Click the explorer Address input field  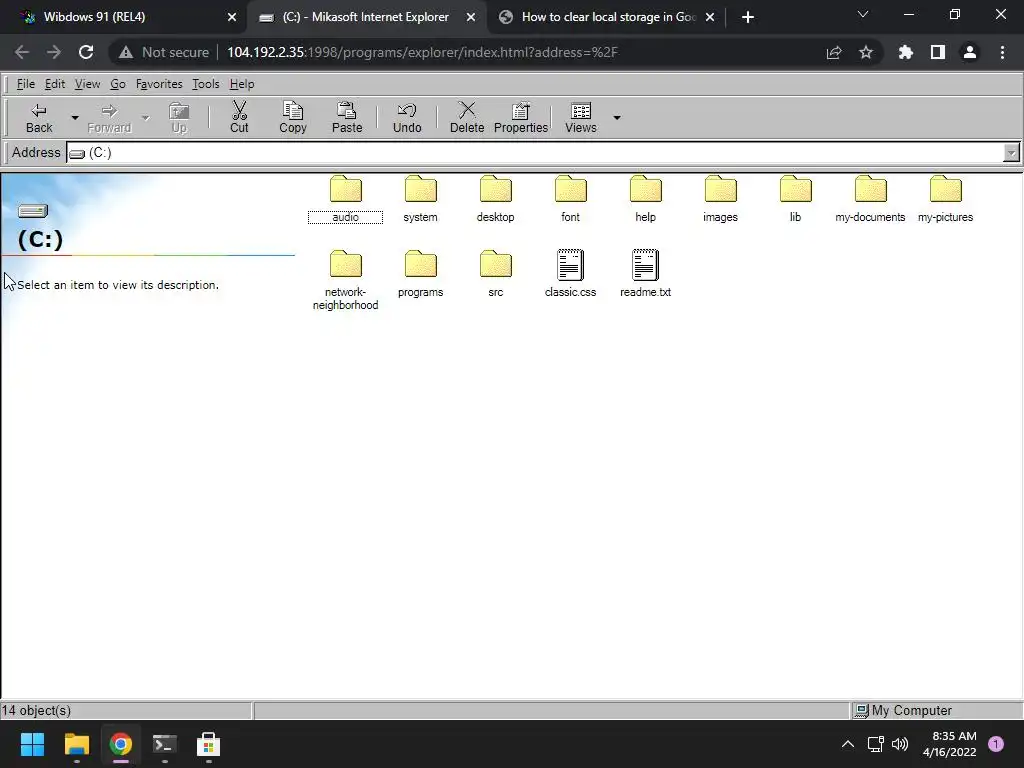(x=536, y=153)
